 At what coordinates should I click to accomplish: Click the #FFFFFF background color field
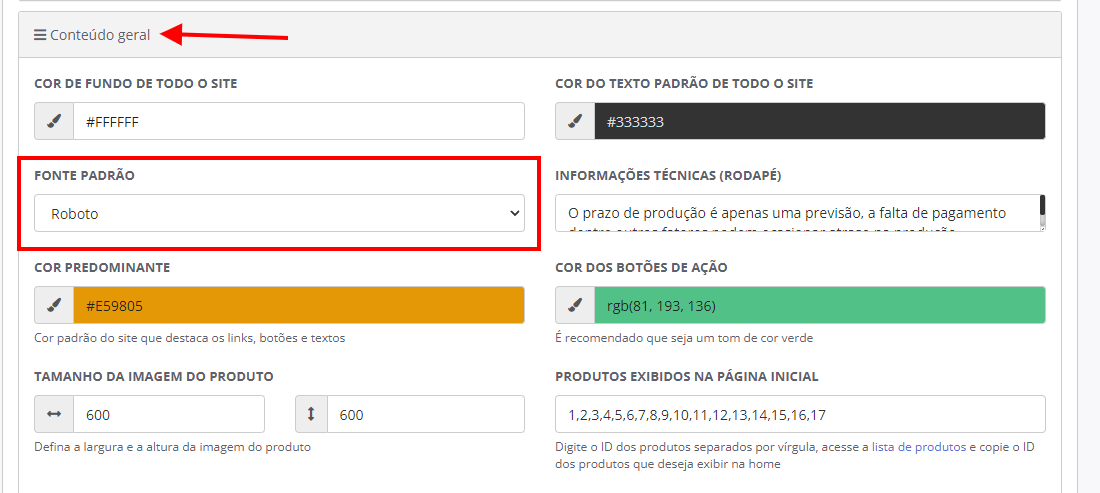point(299,121)
